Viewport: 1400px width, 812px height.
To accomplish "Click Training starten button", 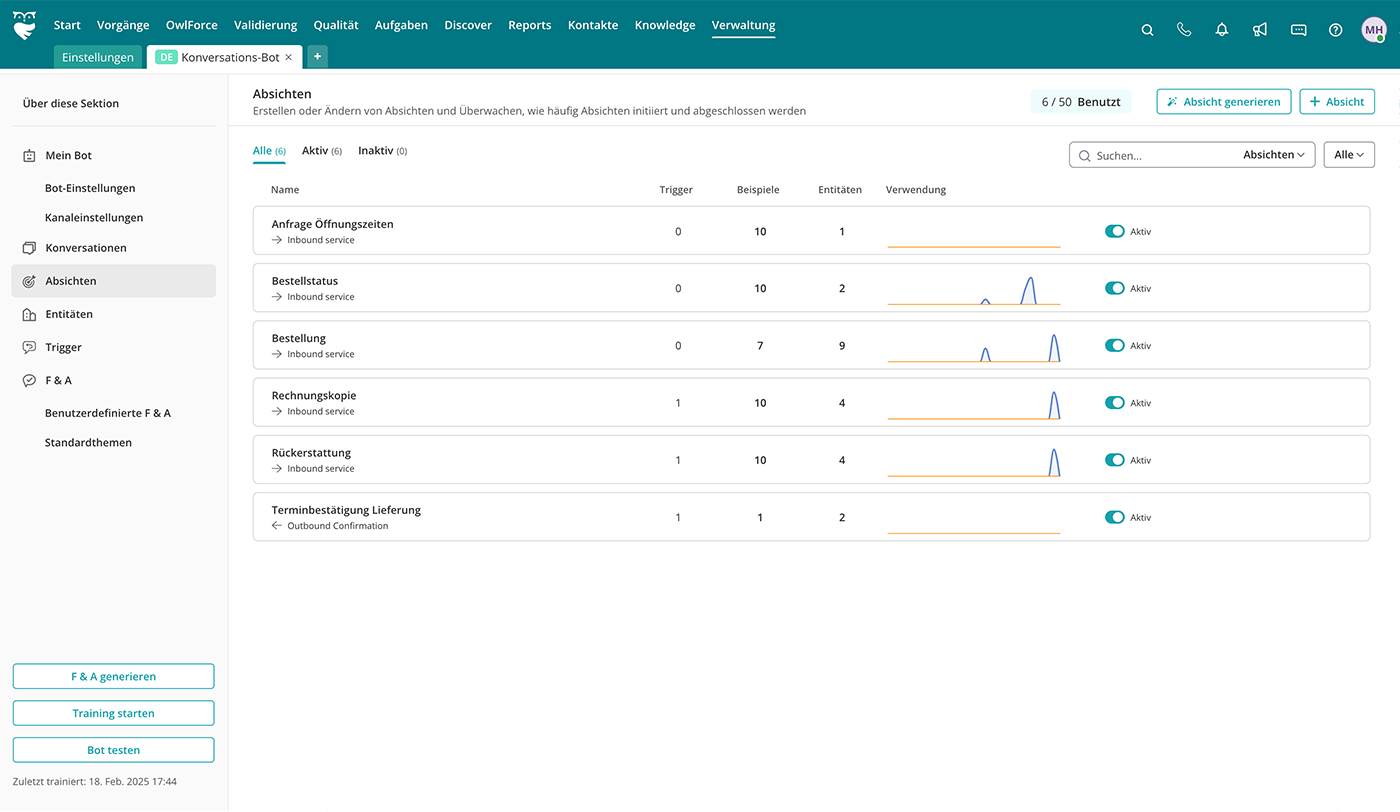I will pos(113,713).
